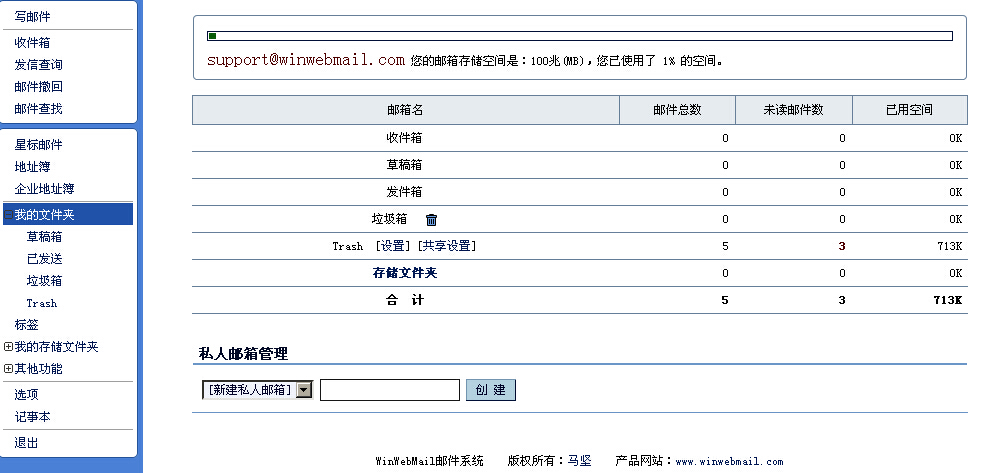Select 邮件撤回 in the sidebar
Viewport: 998px width, 473px height.
(38, 87)
